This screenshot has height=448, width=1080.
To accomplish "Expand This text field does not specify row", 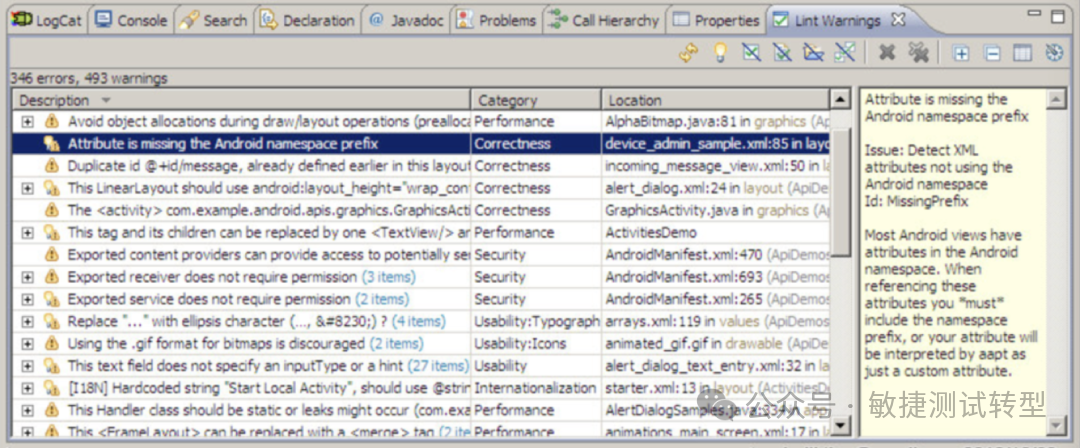I will click(x=28, y=365).
